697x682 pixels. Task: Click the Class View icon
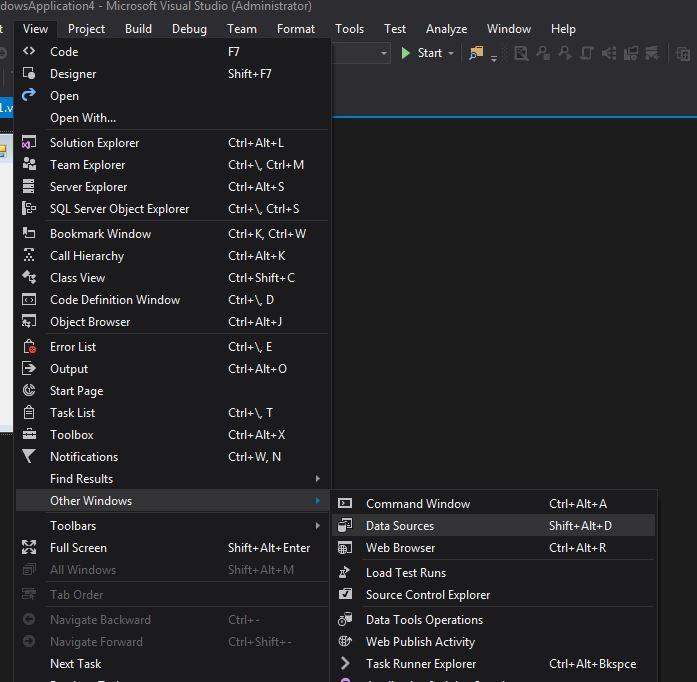tap(29, 277)
